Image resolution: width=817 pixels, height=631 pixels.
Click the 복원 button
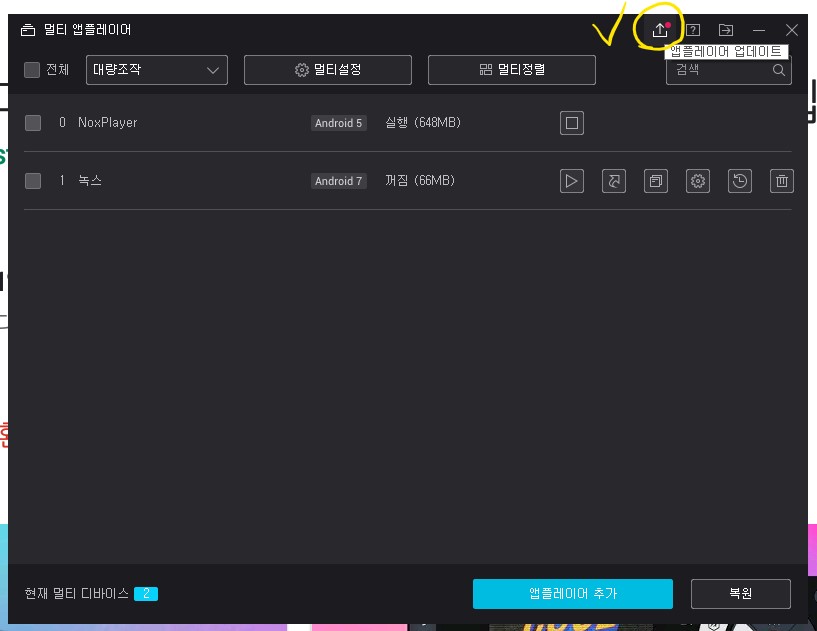pos(740,593)
